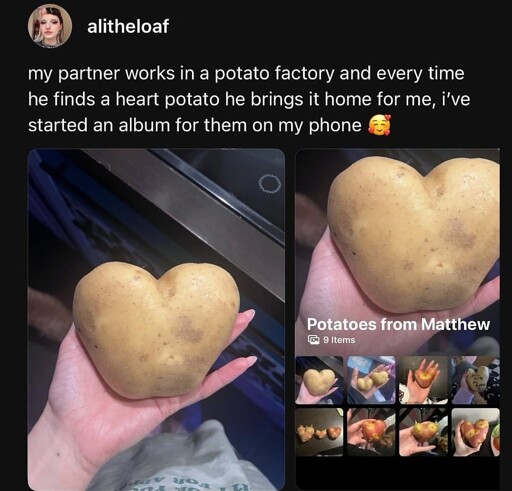The width and height of the screenshot is (512, 491).
Task: Open alitheloaf's profile avatar
Action: [x=50, y=26]
